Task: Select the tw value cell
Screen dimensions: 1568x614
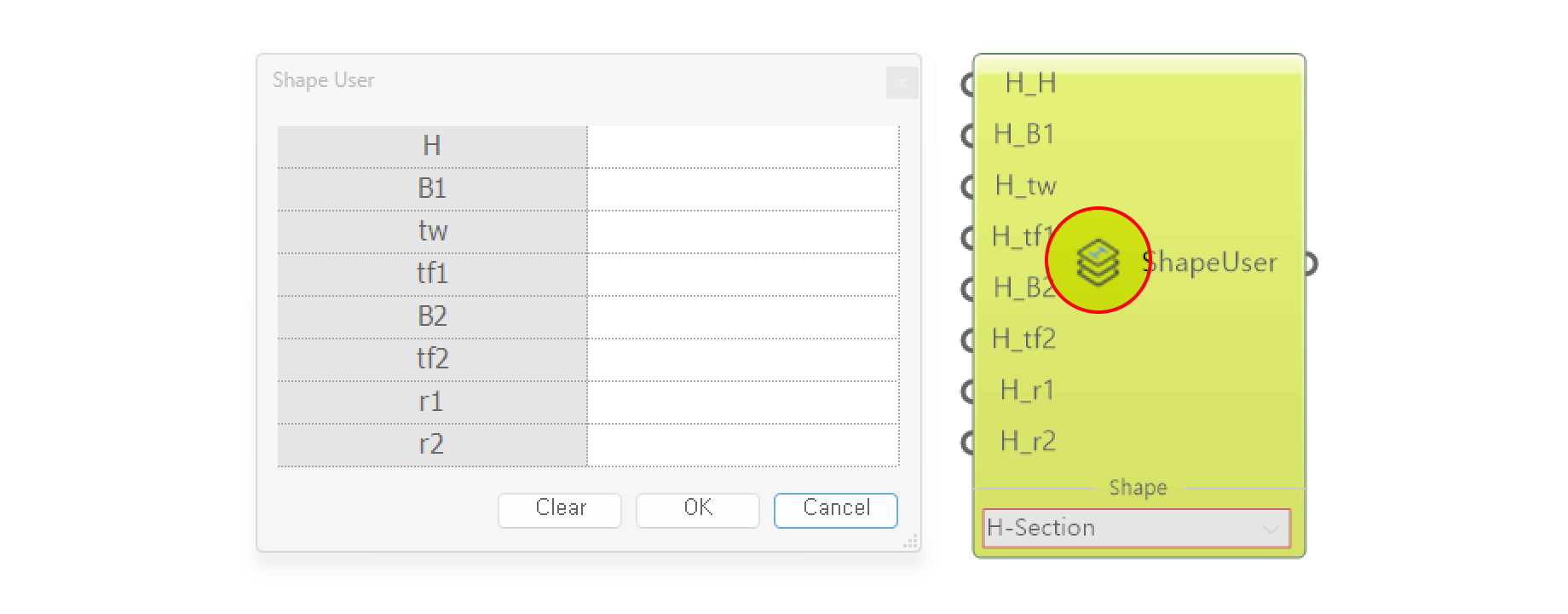Action: [x=742, y=232]
